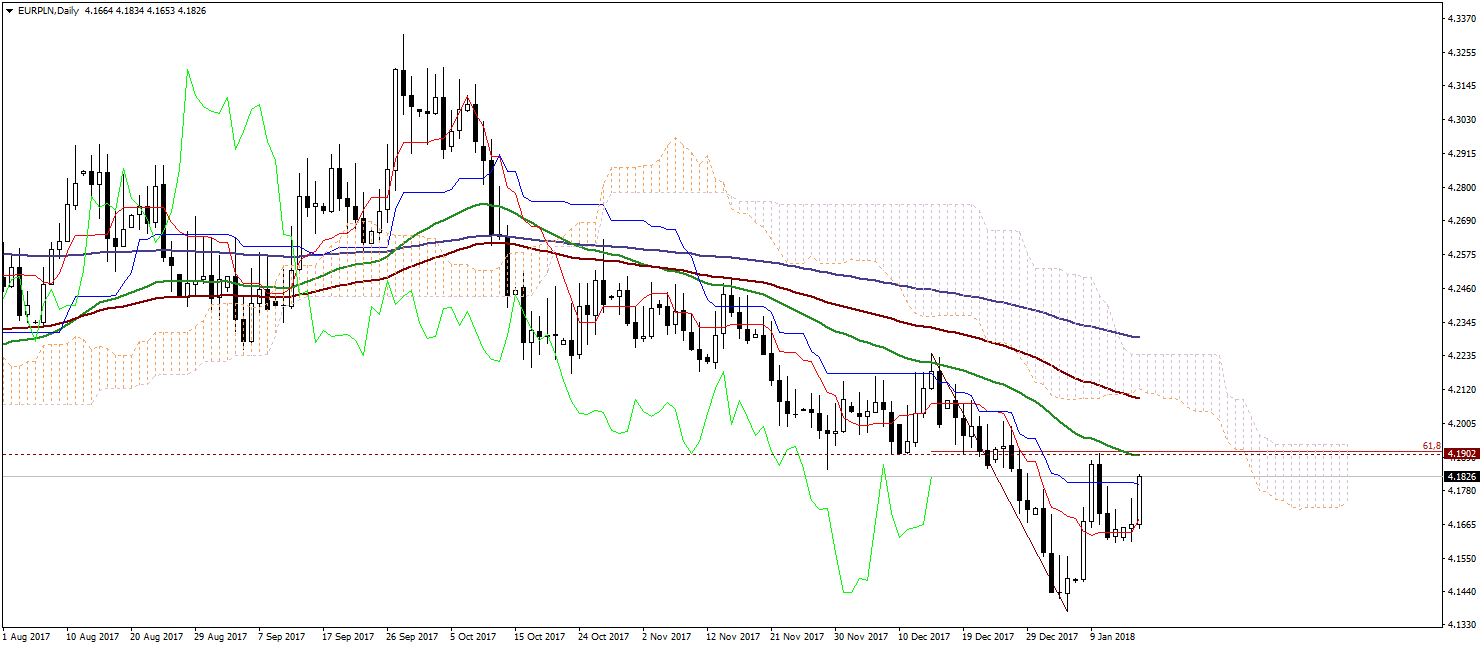This screenshot has width=1482, height=648.
Task: Click the 4.1665 price axis label
Action: point(1461,524)
